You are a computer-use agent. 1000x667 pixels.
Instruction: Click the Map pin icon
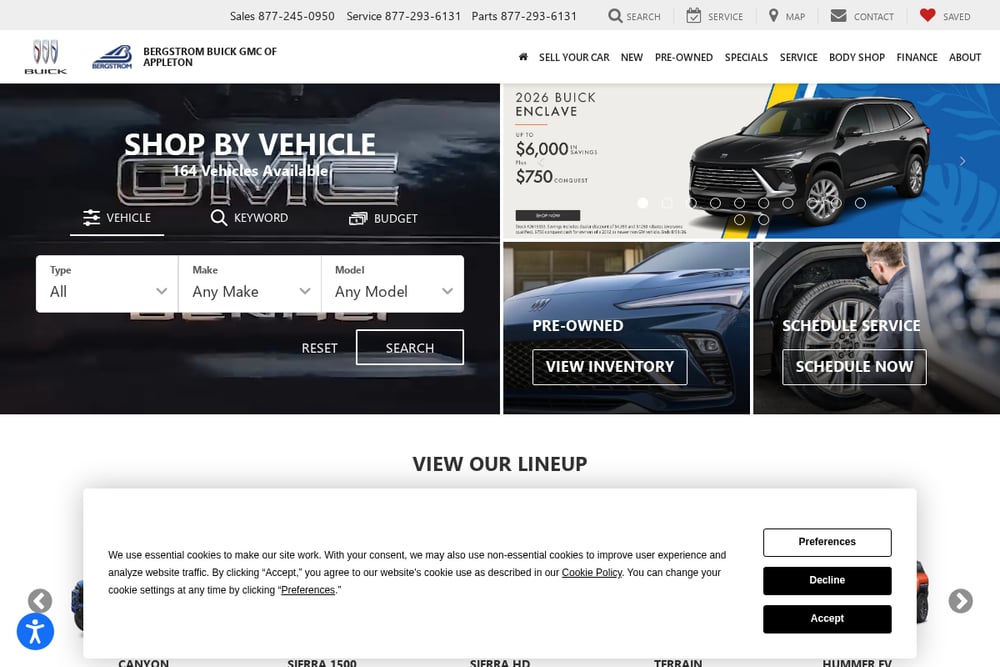point(773,15)
